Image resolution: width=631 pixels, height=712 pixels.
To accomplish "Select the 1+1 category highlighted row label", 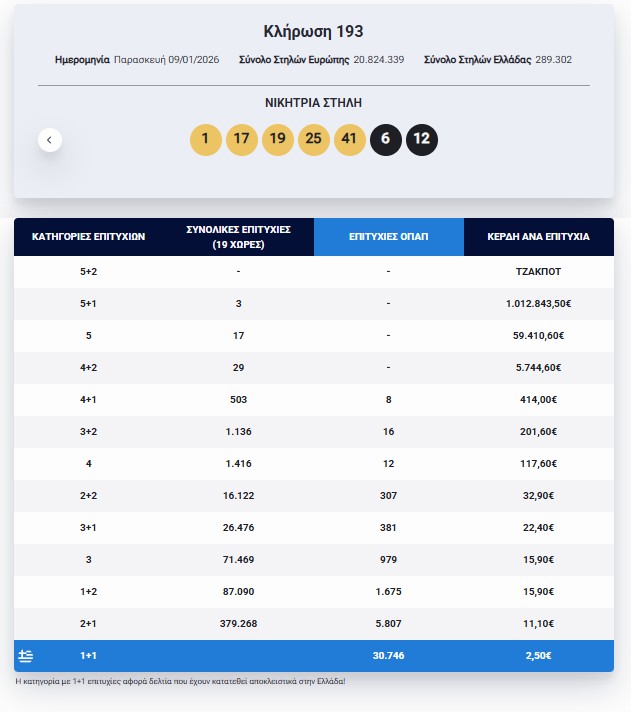I will tap(89, 656).
